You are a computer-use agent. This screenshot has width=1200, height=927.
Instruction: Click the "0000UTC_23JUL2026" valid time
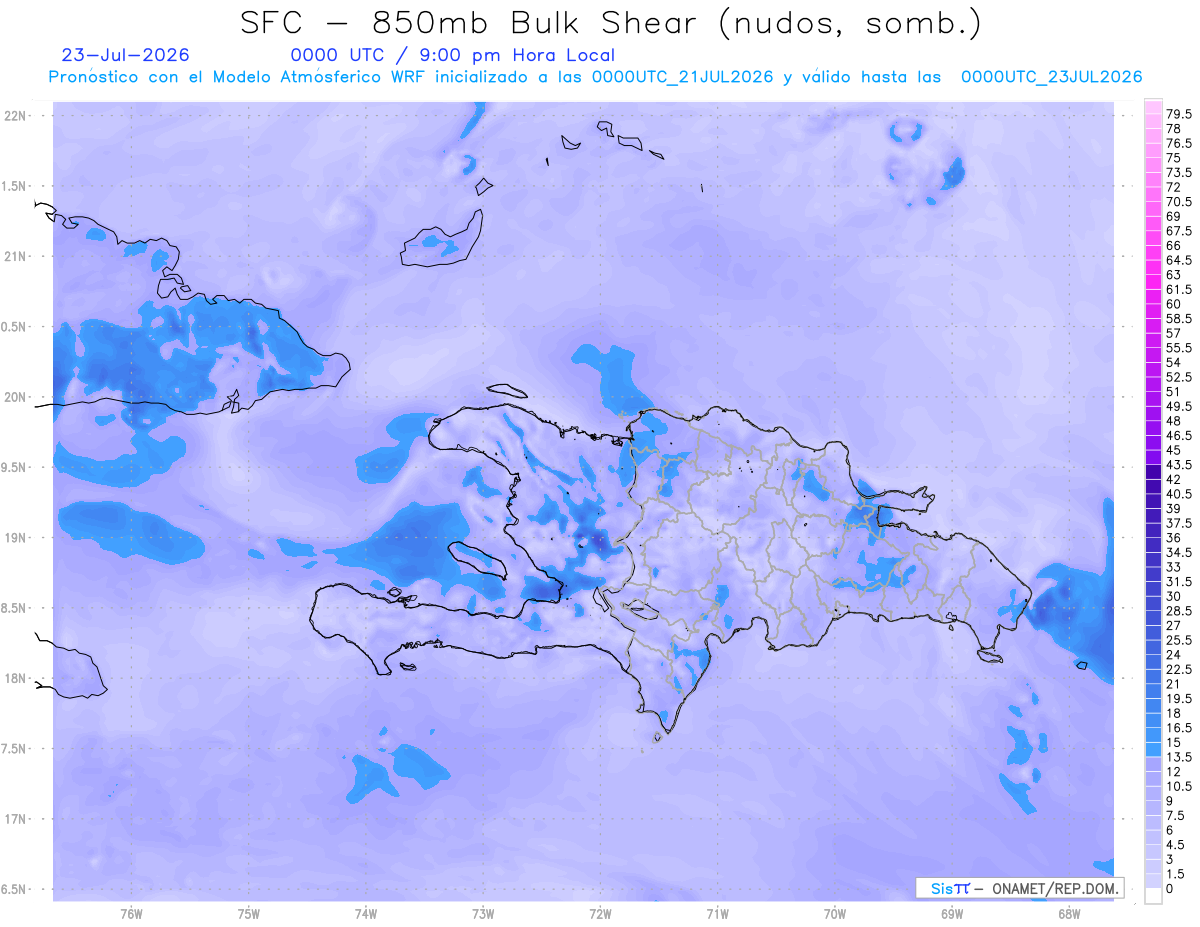pyautogui.click(x=1051, y=77)
